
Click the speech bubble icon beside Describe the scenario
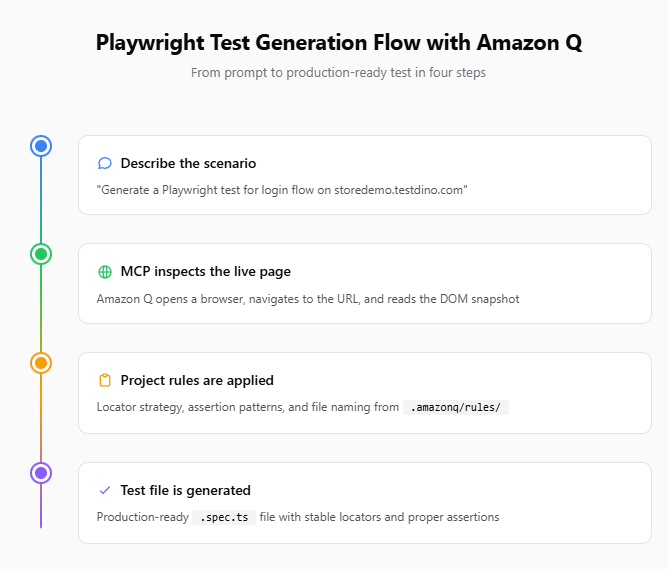pyautogui.click(x=105, y=163)
